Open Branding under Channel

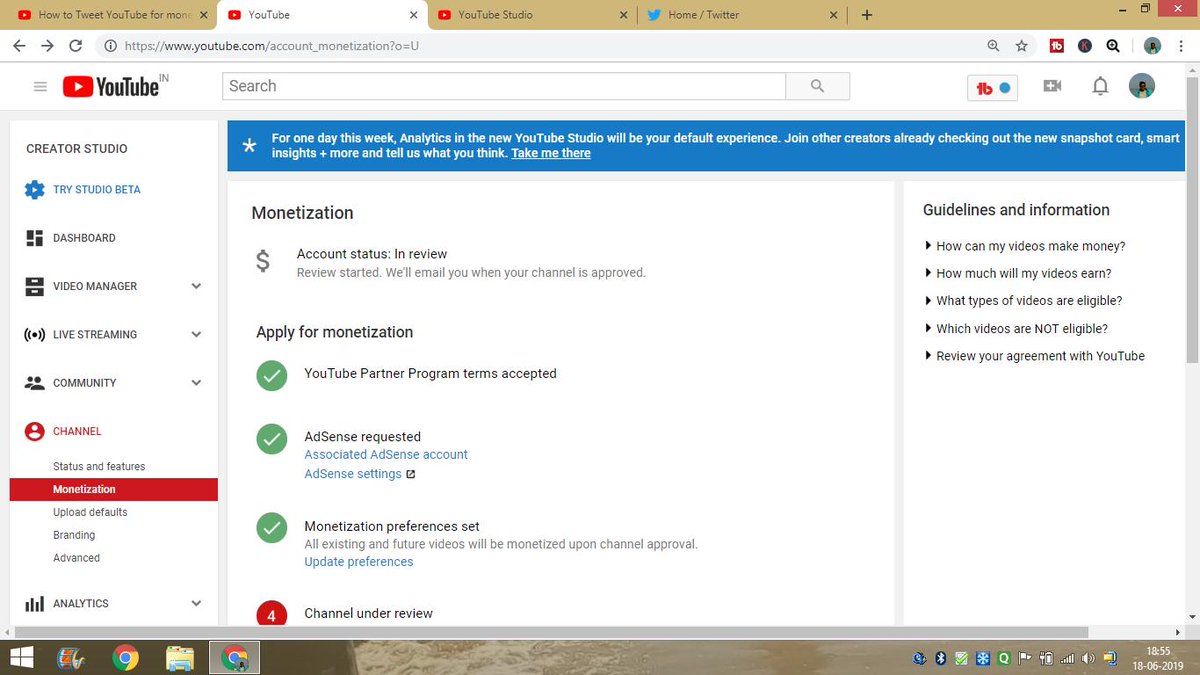pyautogui.click(x=74, y=535)
